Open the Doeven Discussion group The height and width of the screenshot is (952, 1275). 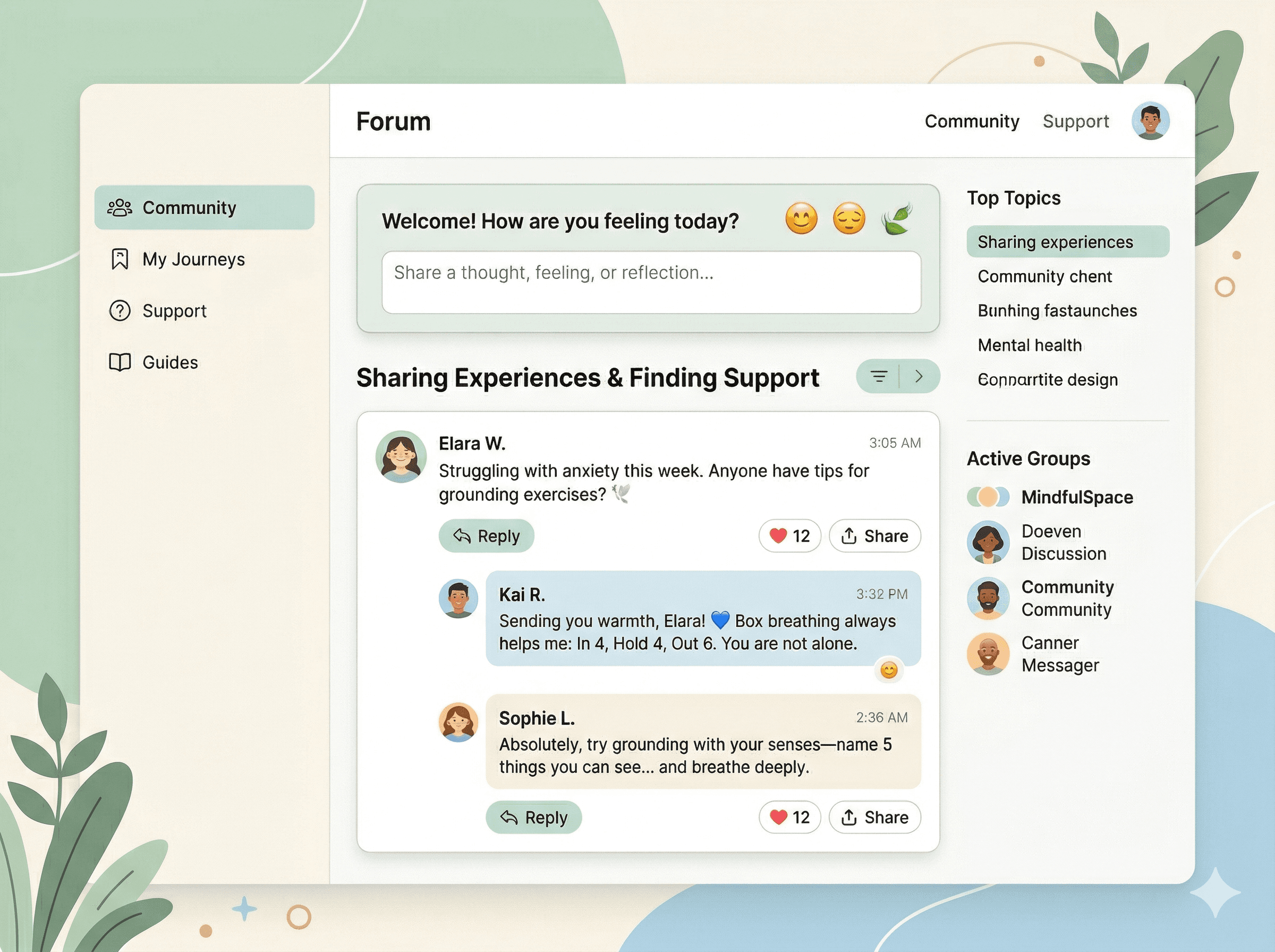(x=1063, y=542)
